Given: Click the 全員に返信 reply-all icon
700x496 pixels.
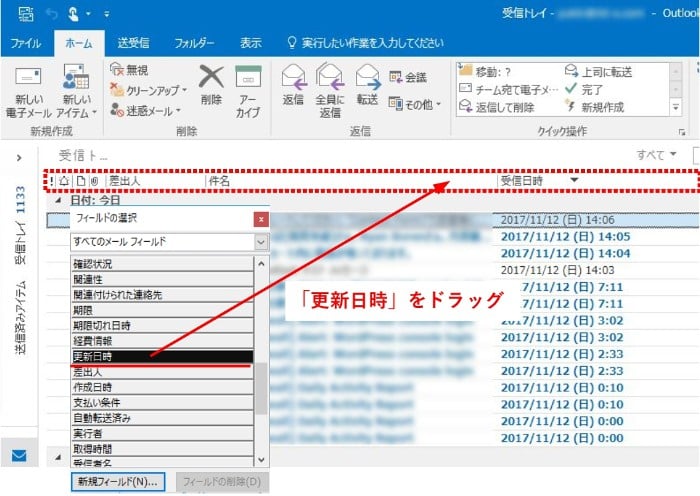Looking at the screenshot, I should tap(329, 77).
